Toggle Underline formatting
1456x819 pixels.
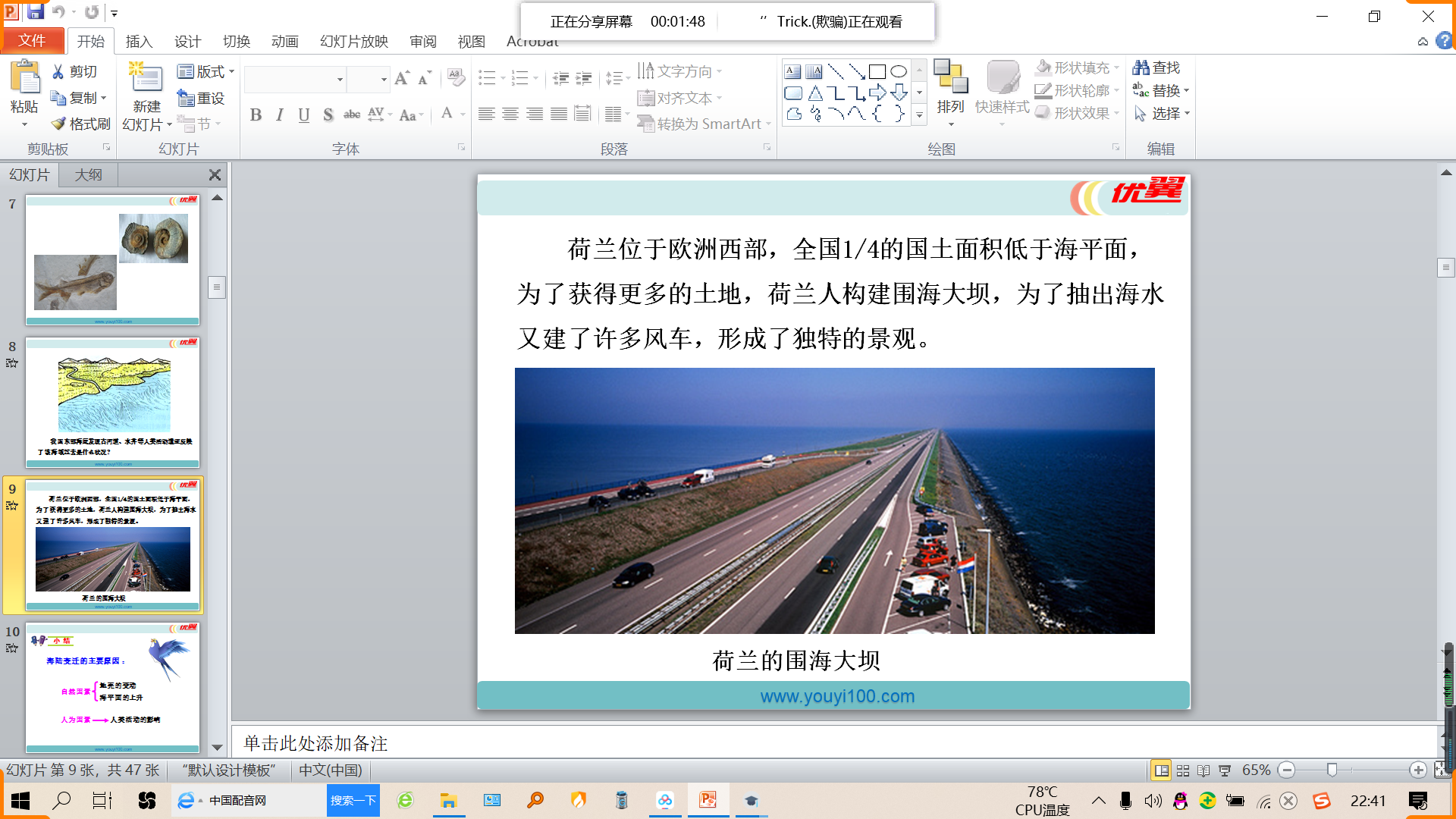pos(304,115)
